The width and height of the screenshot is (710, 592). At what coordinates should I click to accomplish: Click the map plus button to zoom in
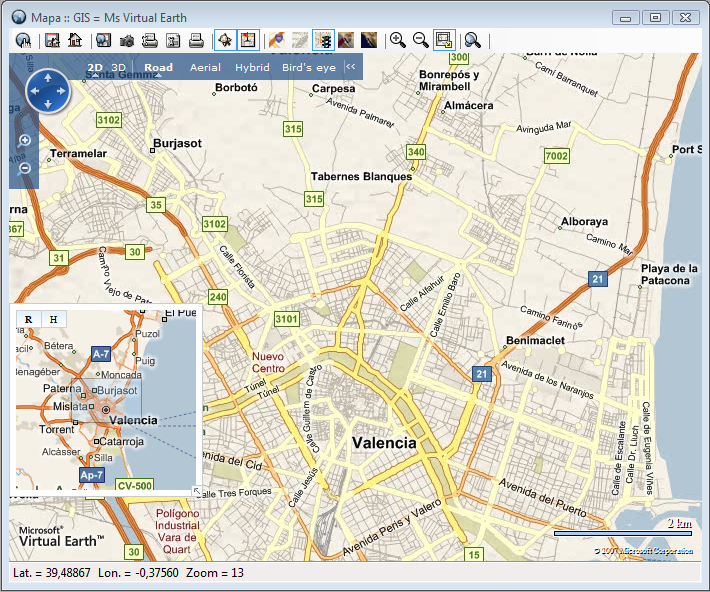(x=25, y=140)
